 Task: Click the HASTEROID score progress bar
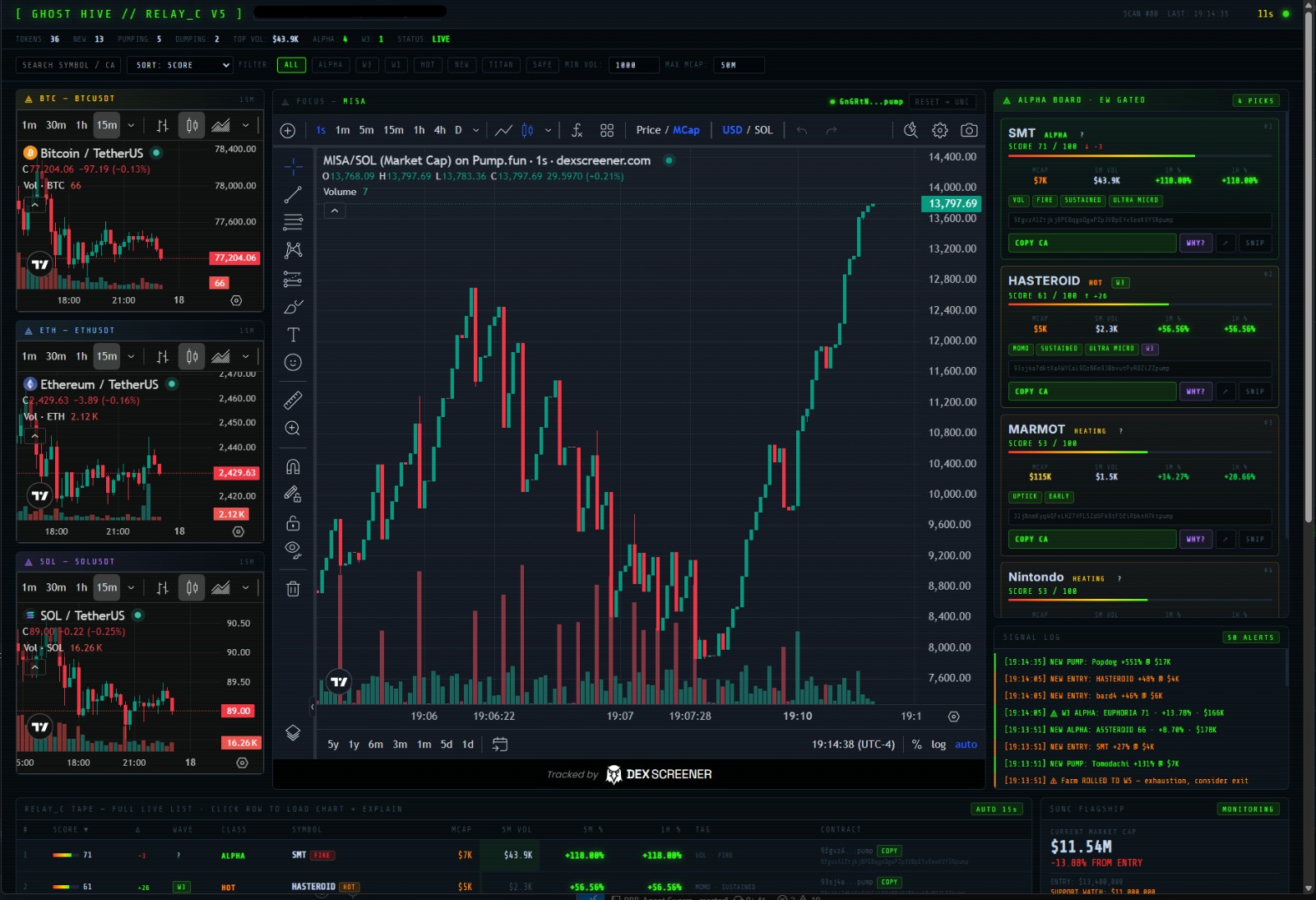[x=1140, y=304]
